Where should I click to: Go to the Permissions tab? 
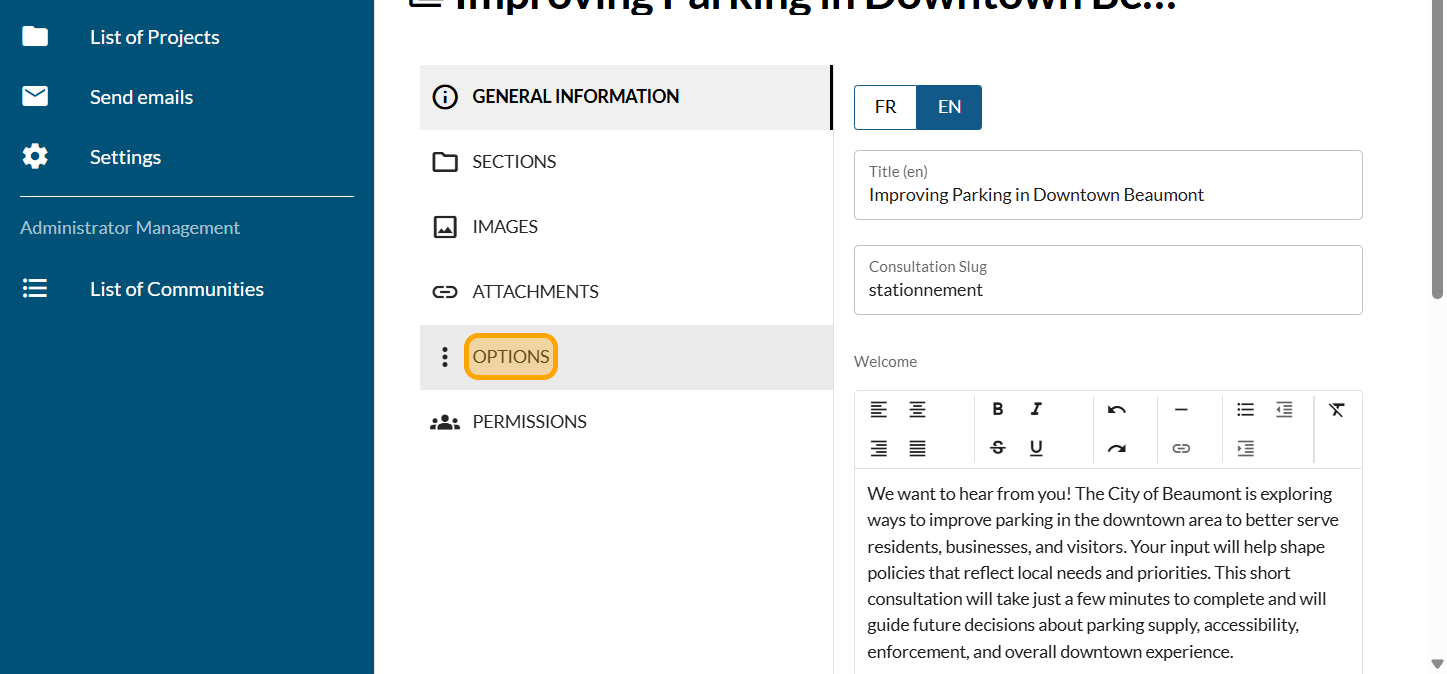pyautogui.click(x=529, y=422)
